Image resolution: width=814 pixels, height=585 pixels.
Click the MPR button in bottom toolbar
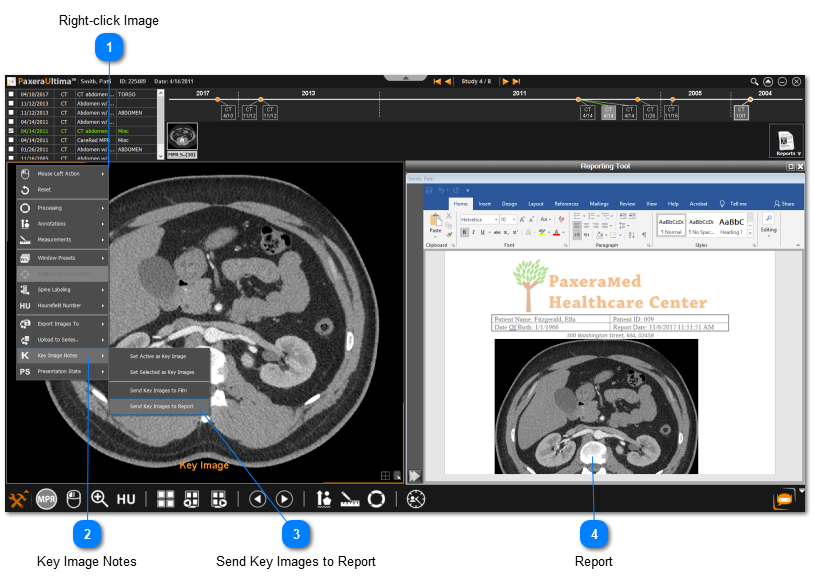[x=47, y=499]
